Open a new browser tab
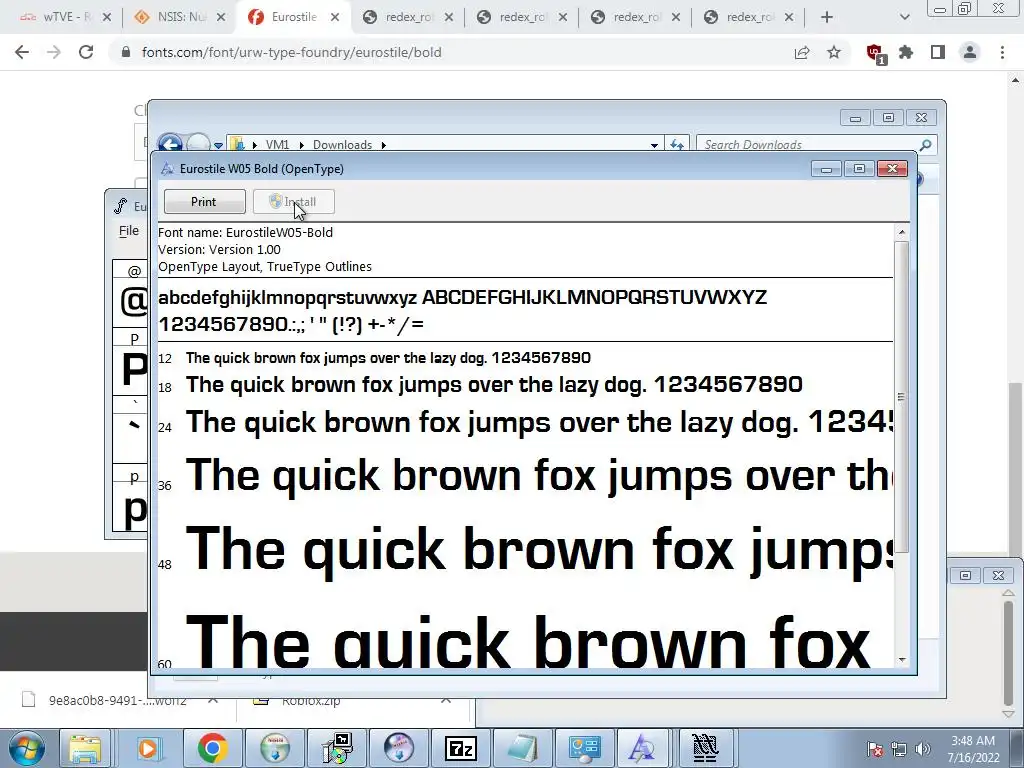This screenshot has height=768, width=1024. (x=827, y=18)
